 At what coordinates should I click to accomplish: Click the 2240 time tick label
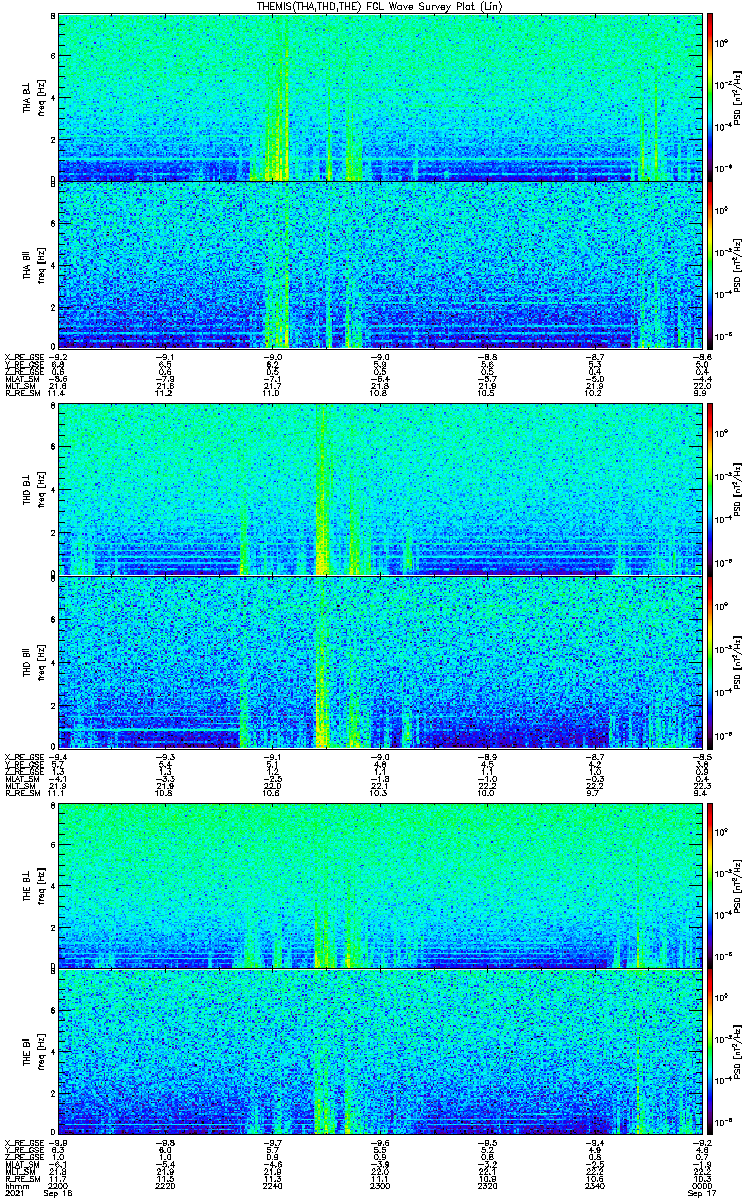click(x=272, y=1185)
